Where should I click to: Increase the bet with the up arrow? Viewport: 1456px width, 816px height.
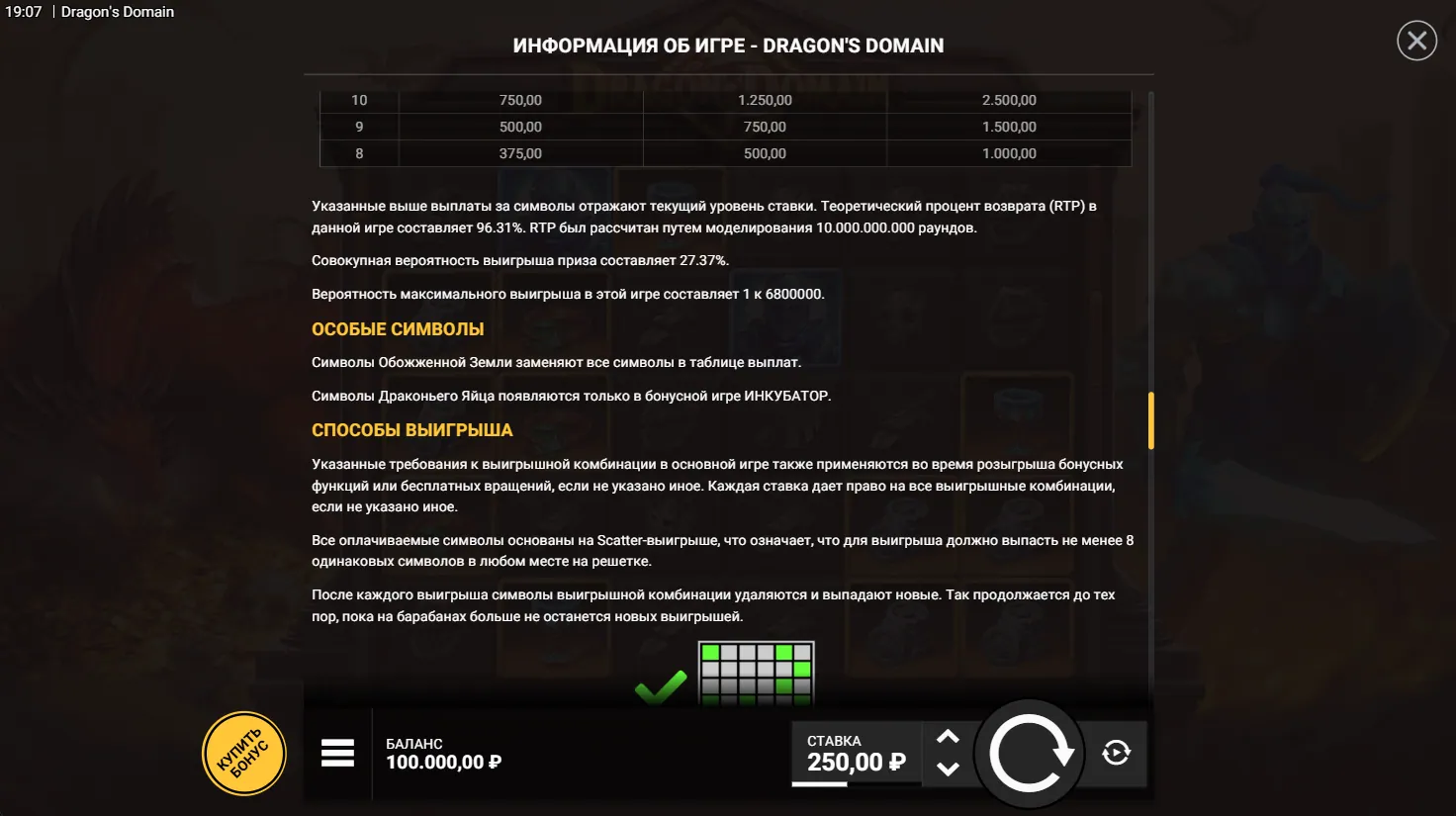click(948, 737)
